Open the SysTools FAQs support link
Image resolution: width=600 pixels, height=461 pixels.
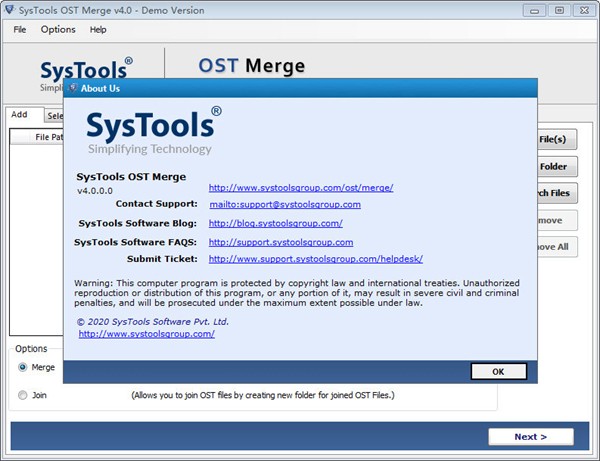pos(280,242)
